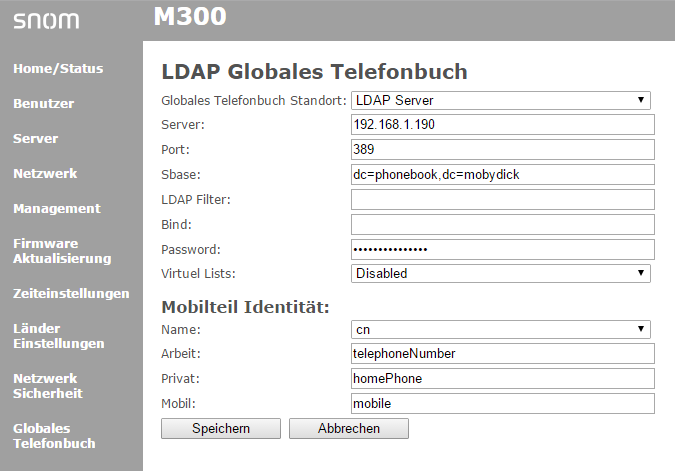Click the 'LDAP Filter:' label
This screenshot has width=675, height=471.
[196, 200]
